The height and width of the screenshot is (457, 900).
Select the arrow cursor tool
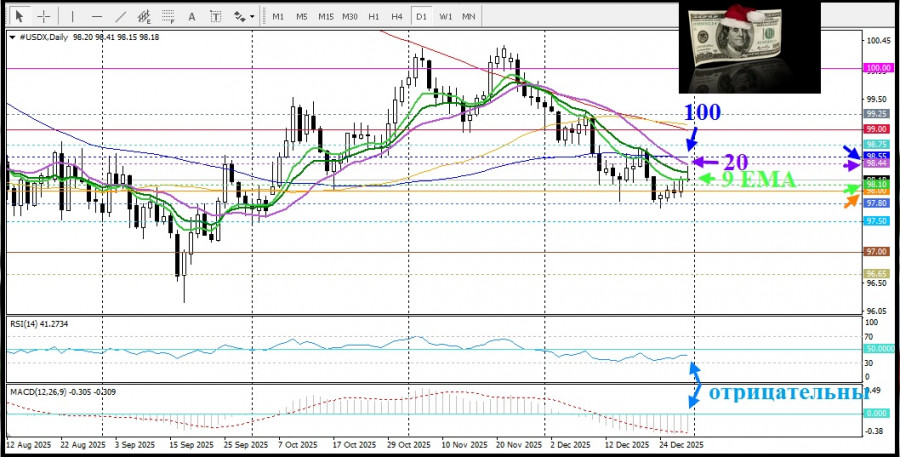18,17
